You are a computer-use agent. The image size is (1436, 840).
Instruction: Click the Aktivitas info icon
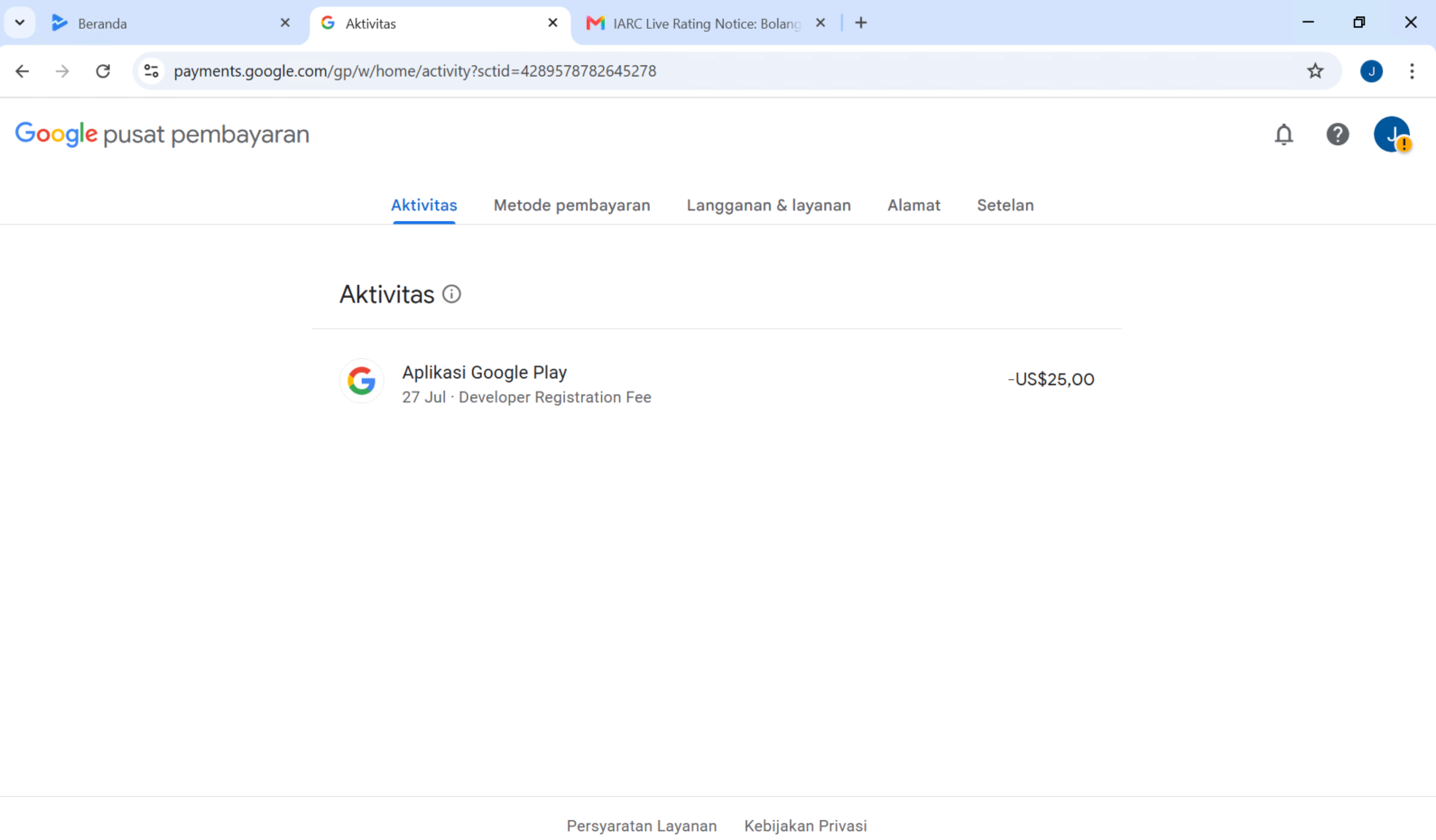pyautogui.click(x=451, y=294)
